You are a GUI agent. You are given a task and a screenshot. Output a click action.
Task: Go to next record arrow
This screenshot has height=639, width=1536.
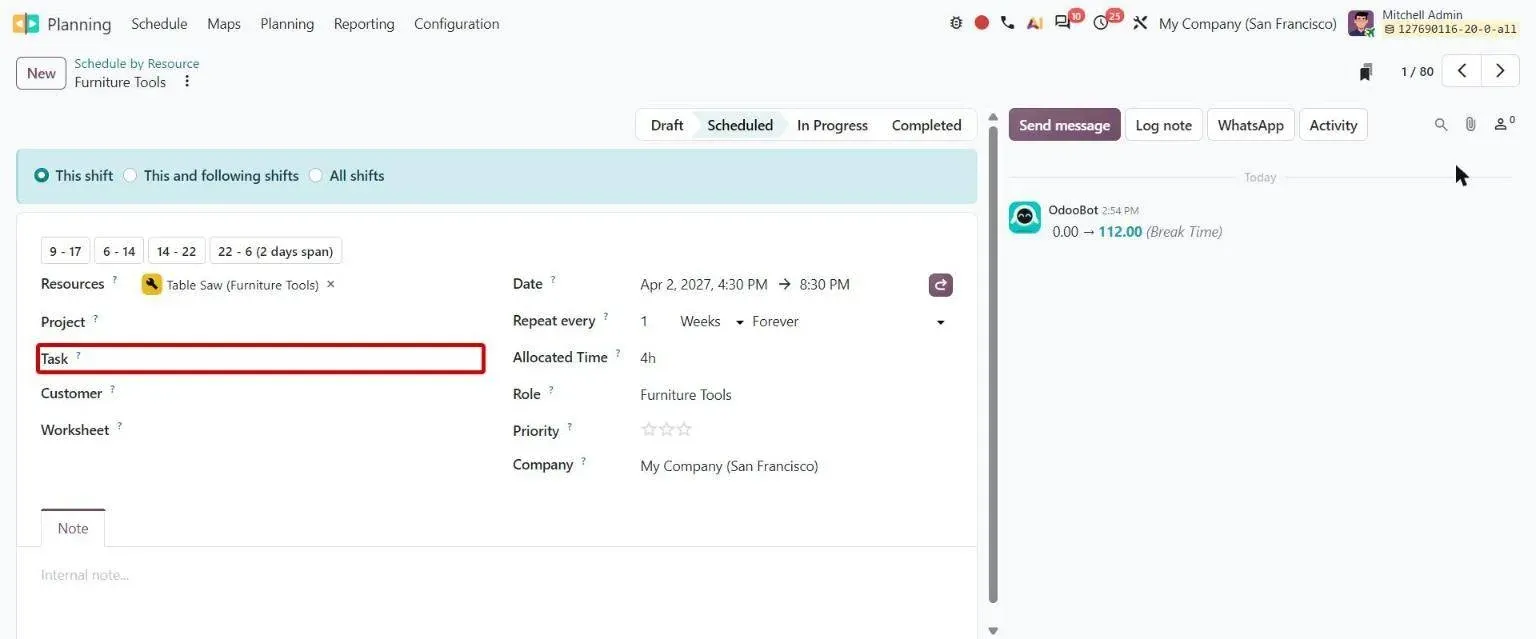click(x=1500, y=71)
